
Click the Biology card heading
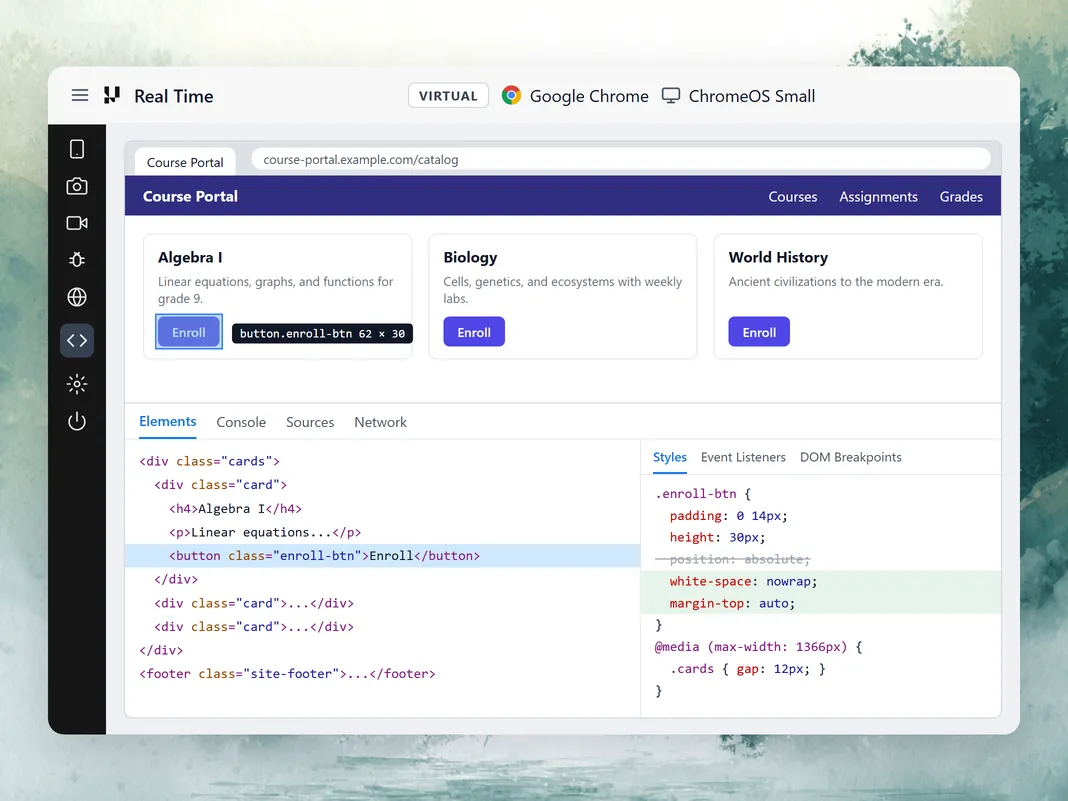(470, 257)
